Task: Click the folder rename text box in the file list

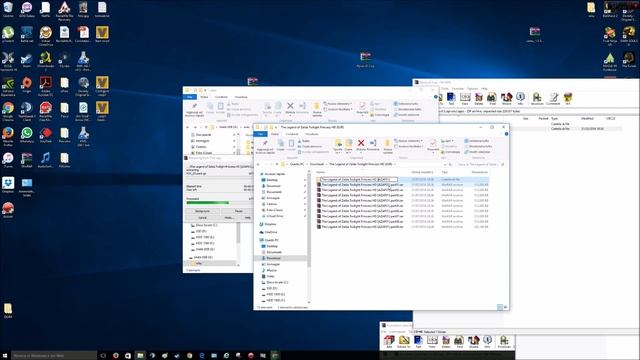Action: 358,179
